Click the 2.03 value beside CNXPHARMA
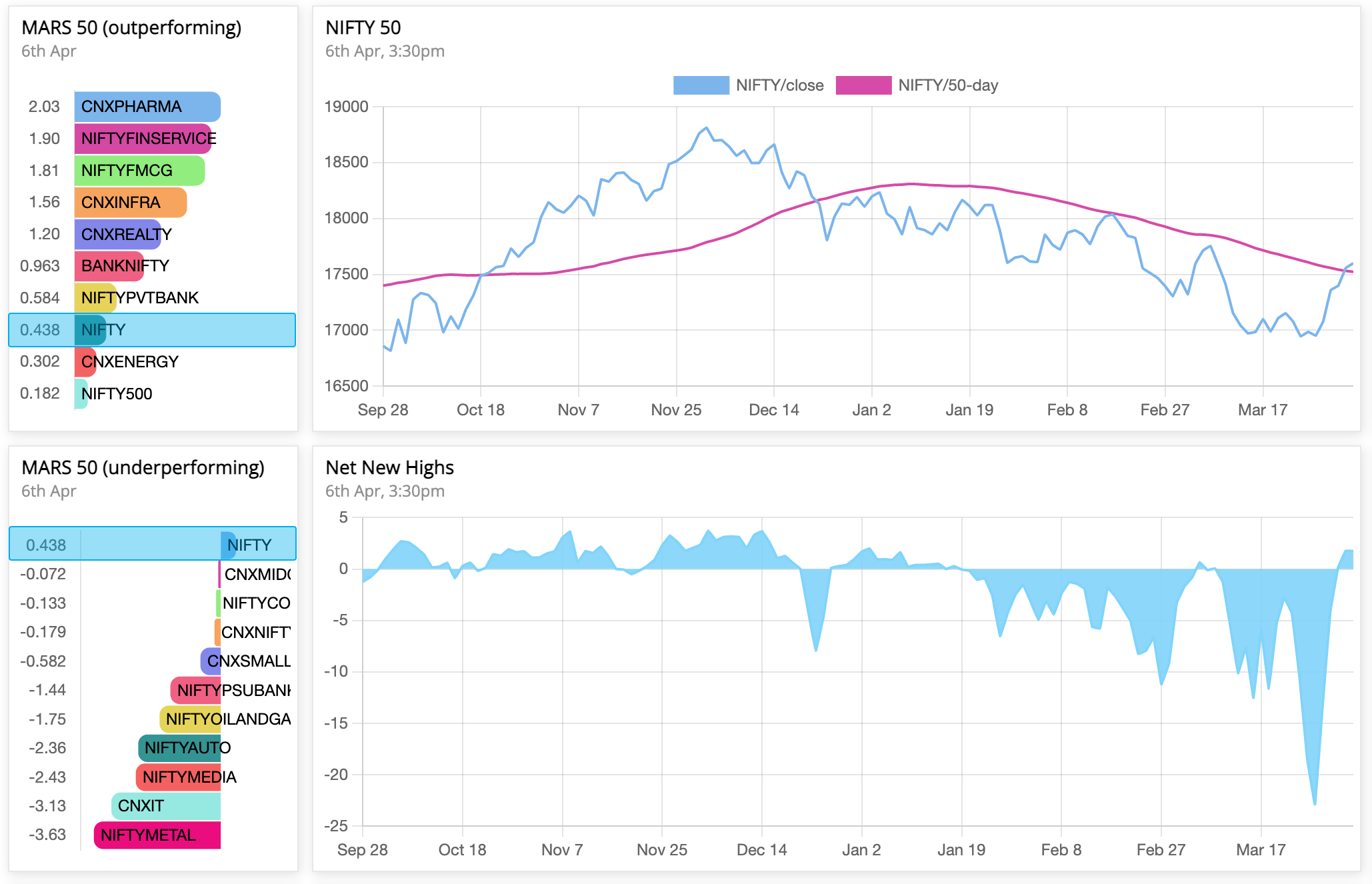 [44, 107]
